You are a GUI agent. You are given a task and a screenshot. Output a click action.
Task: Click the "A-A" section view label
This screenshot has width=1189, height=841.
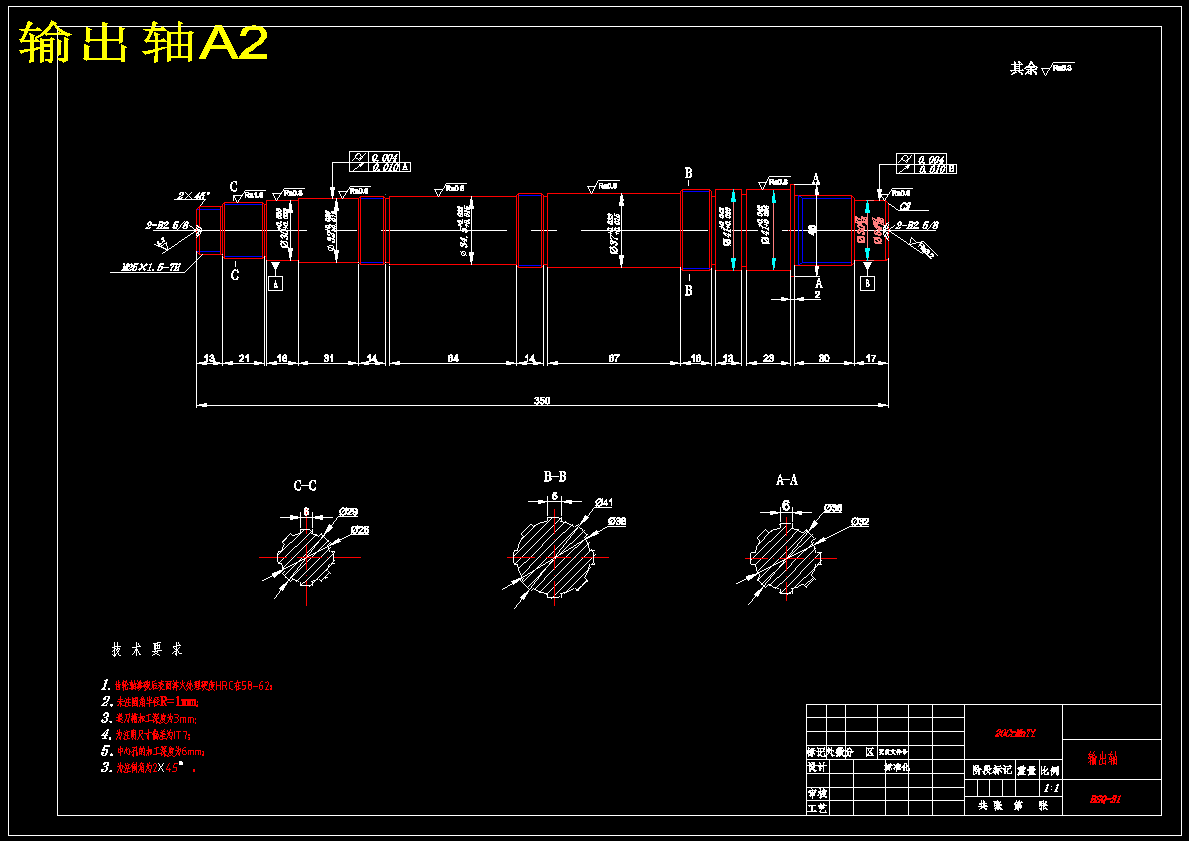coord(786,480)
